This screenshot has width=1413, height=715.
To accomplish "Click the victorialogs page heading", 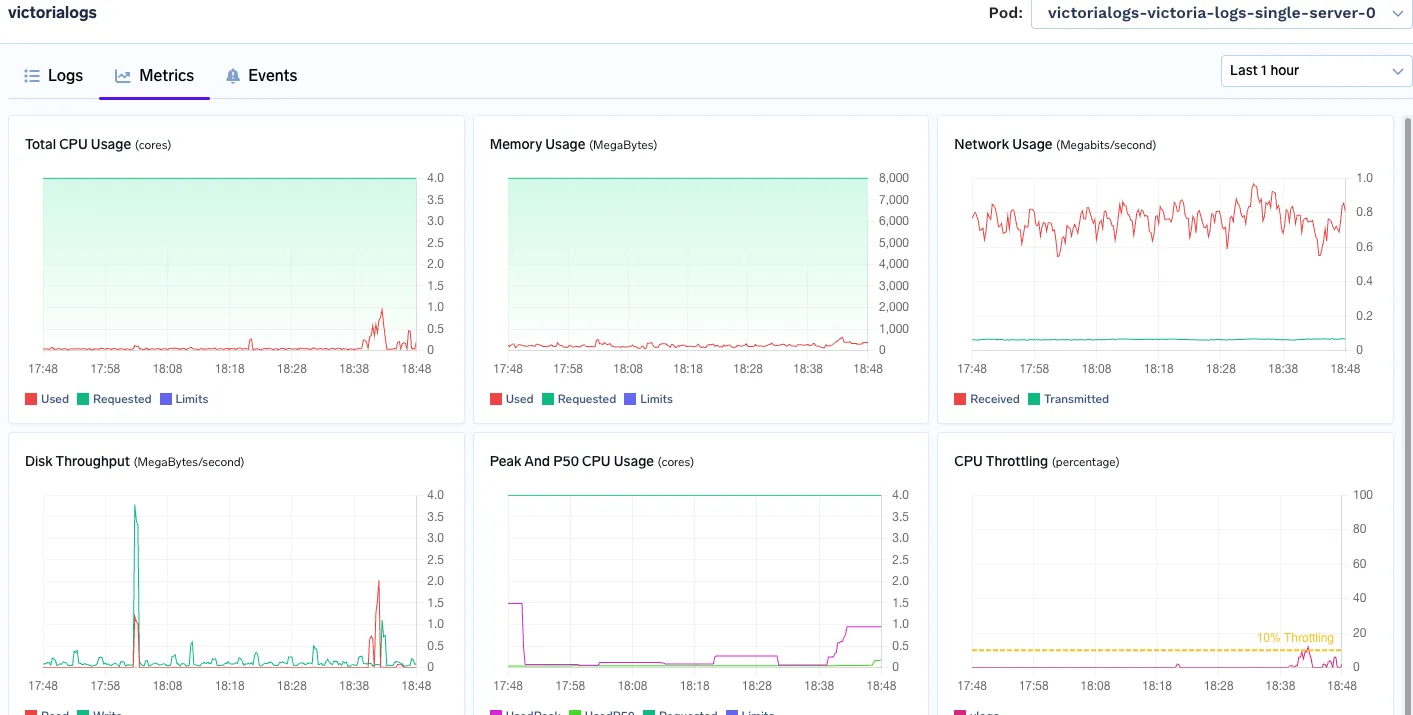I will tap(52, 13).
